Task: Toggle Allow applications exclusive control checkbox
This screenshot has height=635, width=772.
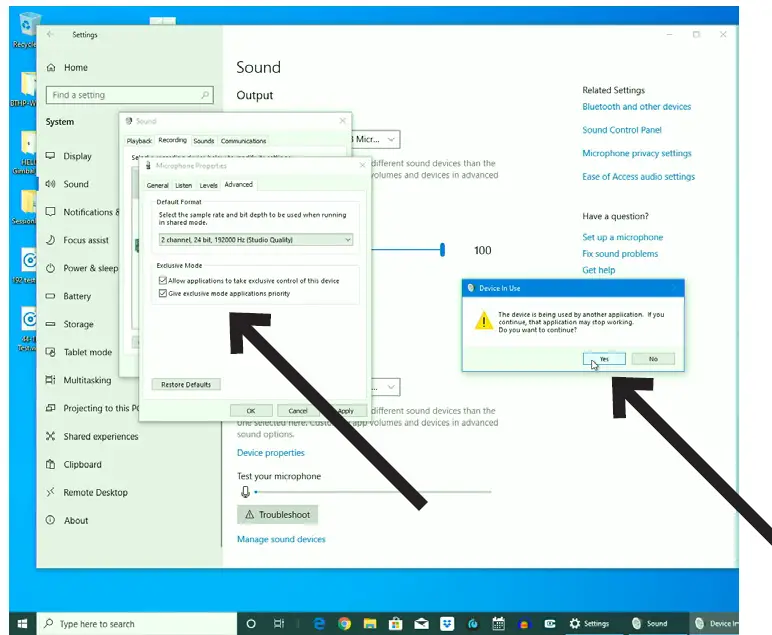Action: [x=162, y=281]
